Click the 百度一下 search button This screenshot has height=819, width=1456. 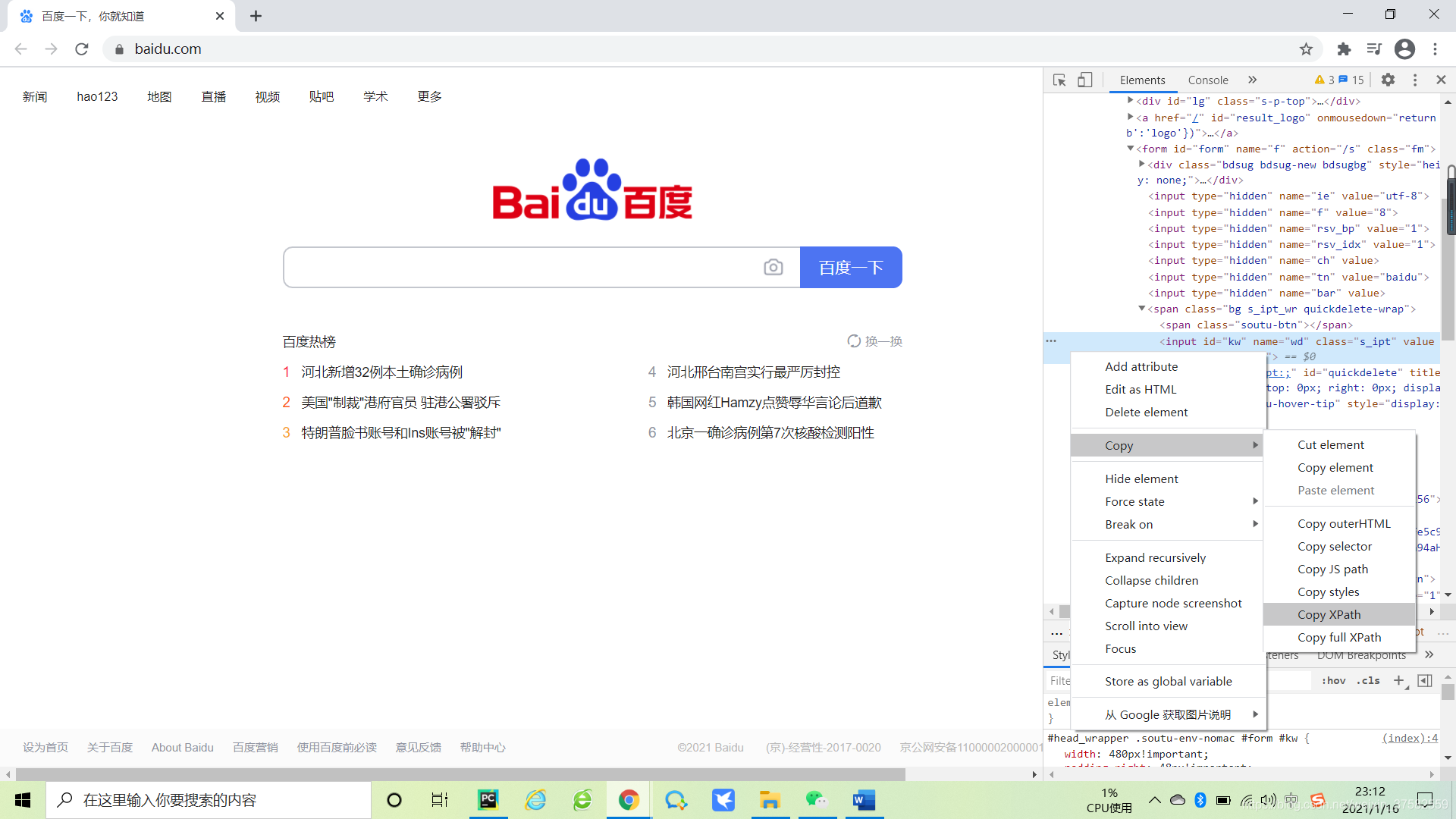tap(851, 267)
